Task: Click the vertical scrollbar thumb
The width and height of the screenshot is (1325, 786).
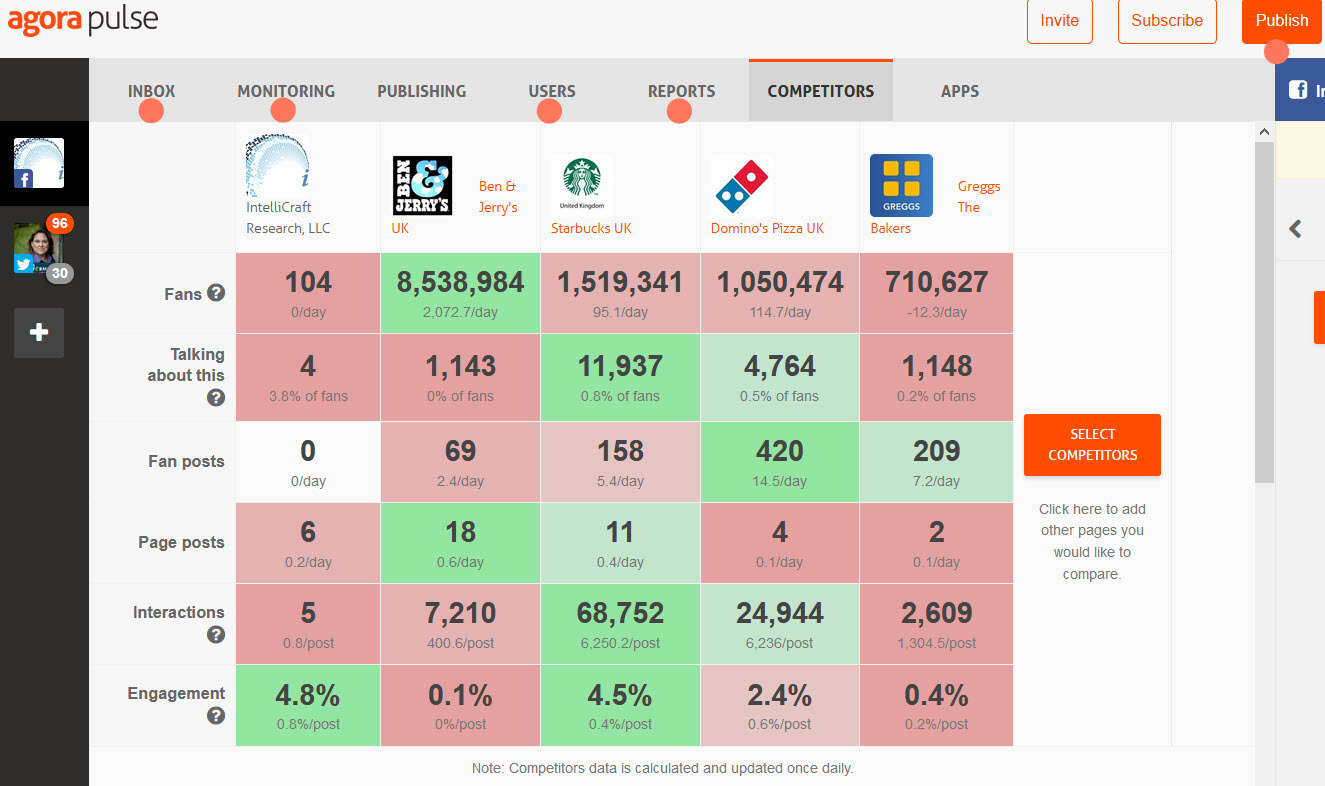Action: click(1264, 312)
